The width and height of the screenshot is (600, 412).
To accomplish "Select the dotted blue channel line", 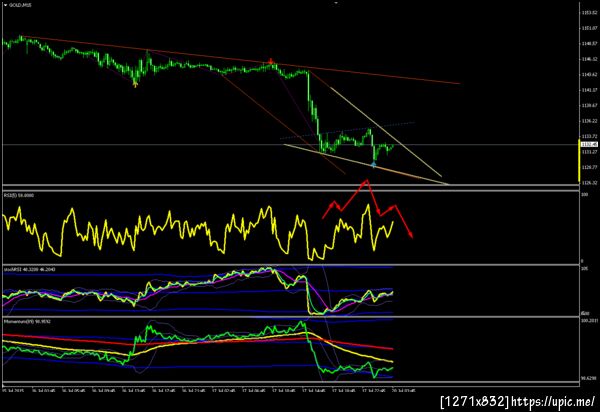I will pyautogui.click(x=347, y=130).
